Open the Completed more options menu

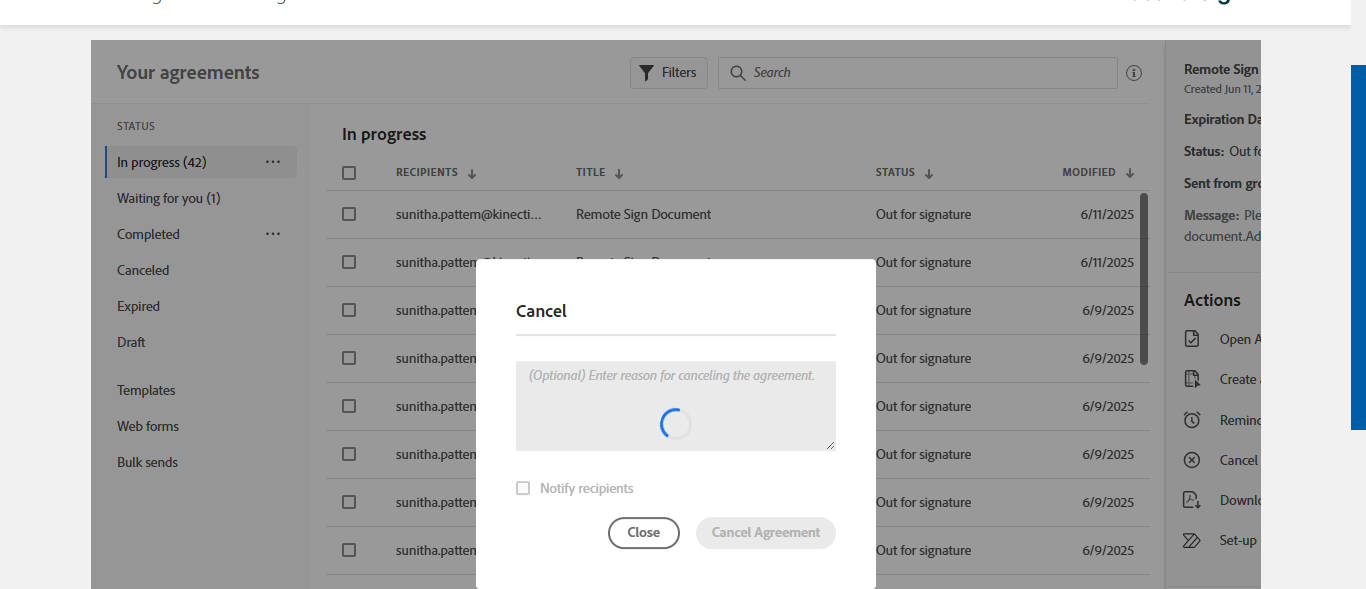273,234
